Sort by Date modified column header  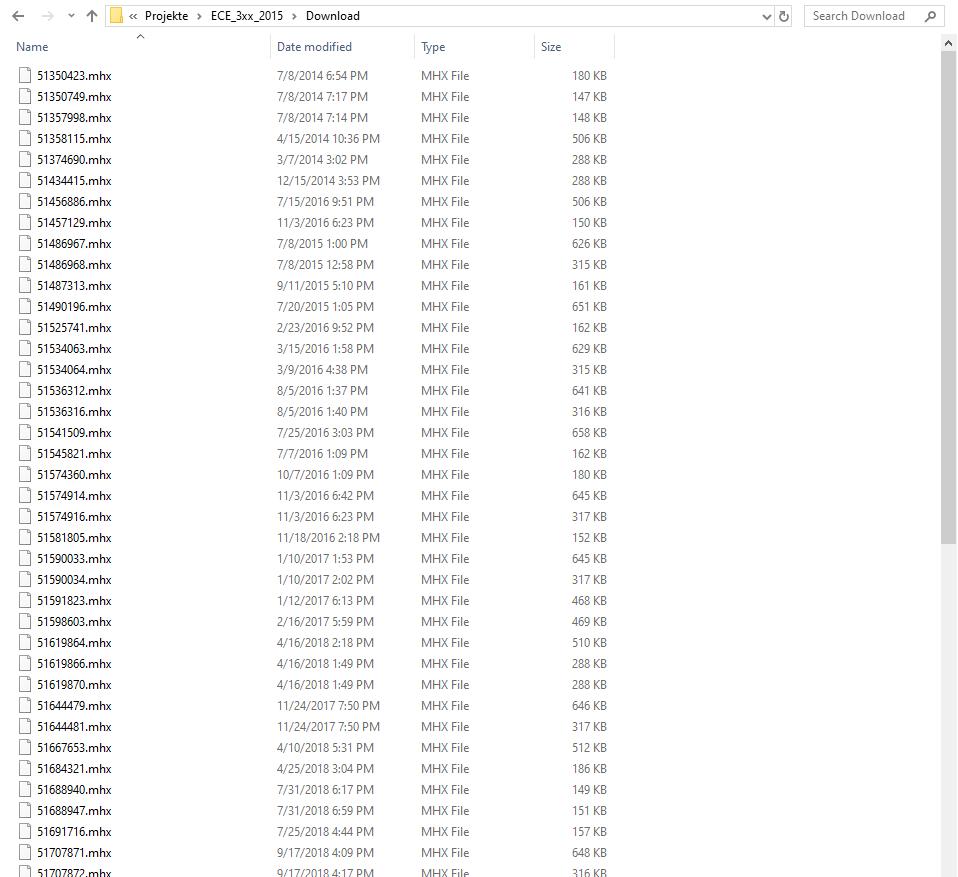coord(314,46)
